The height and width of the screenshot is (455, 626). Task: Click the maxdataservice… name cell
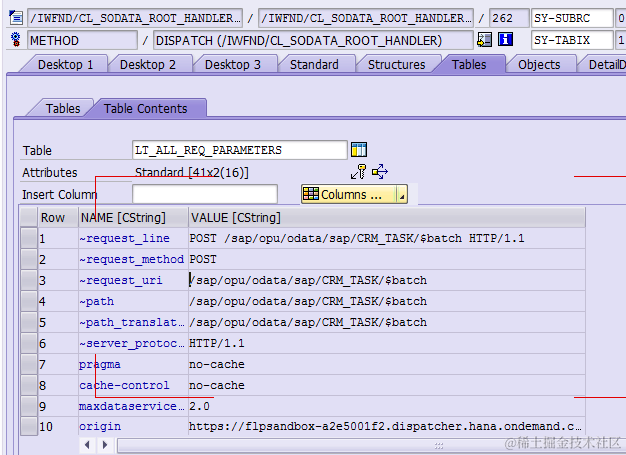point(133,406)
